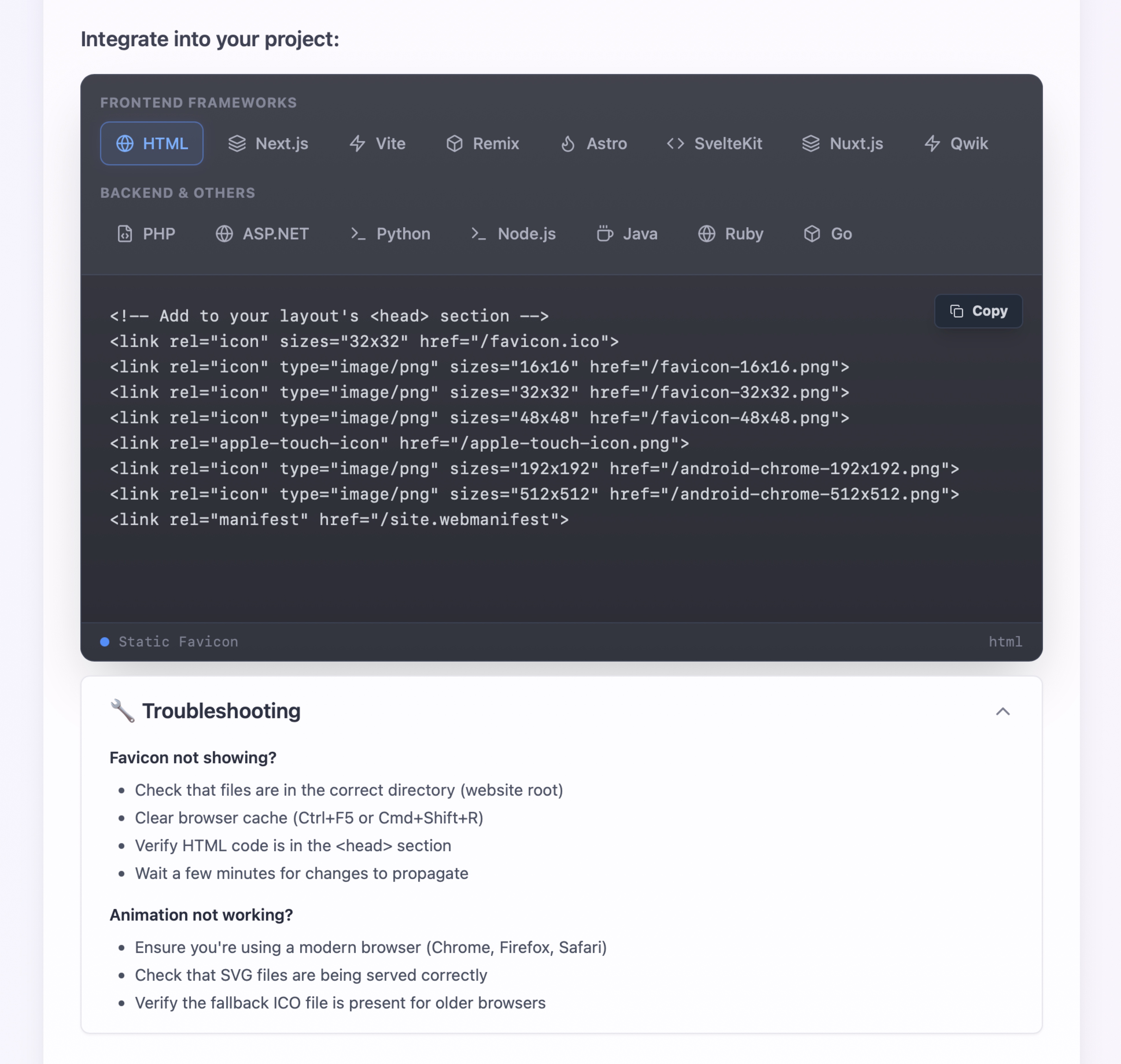Switch to the Node.js tab
Viewport: 1121px width, 1064px height.
[x=513, y=234]
